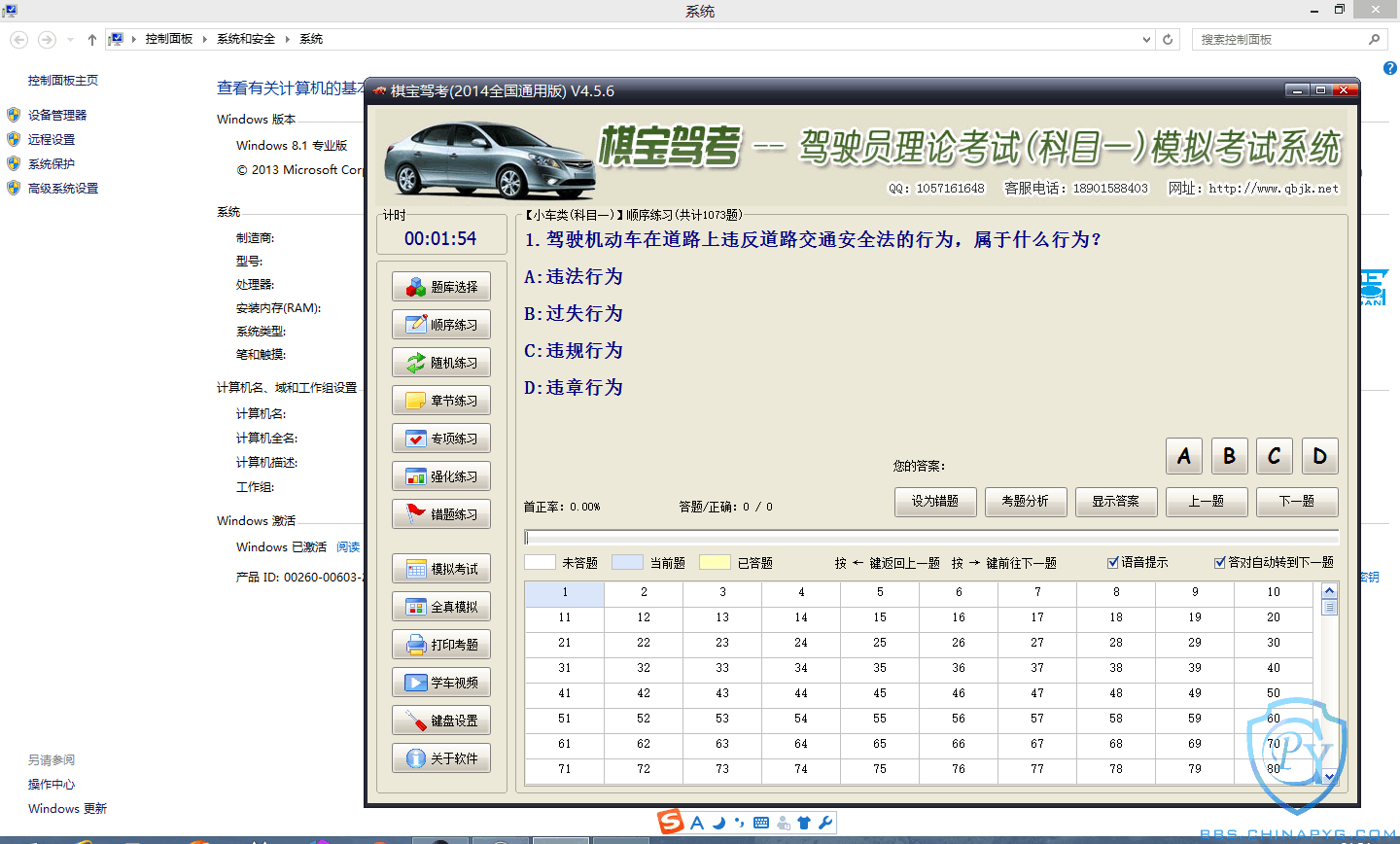
Task: Start 随机练习 random practice
Action: (x=441, y=363)
